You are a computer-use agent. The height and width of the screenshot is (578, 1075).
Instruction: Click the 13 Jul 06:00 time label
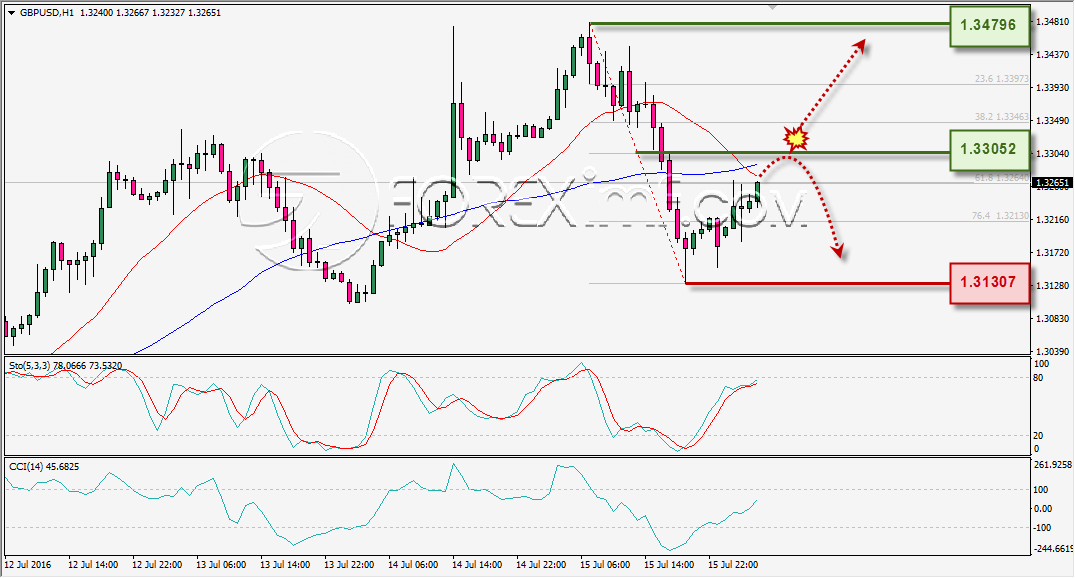(221, 565)
